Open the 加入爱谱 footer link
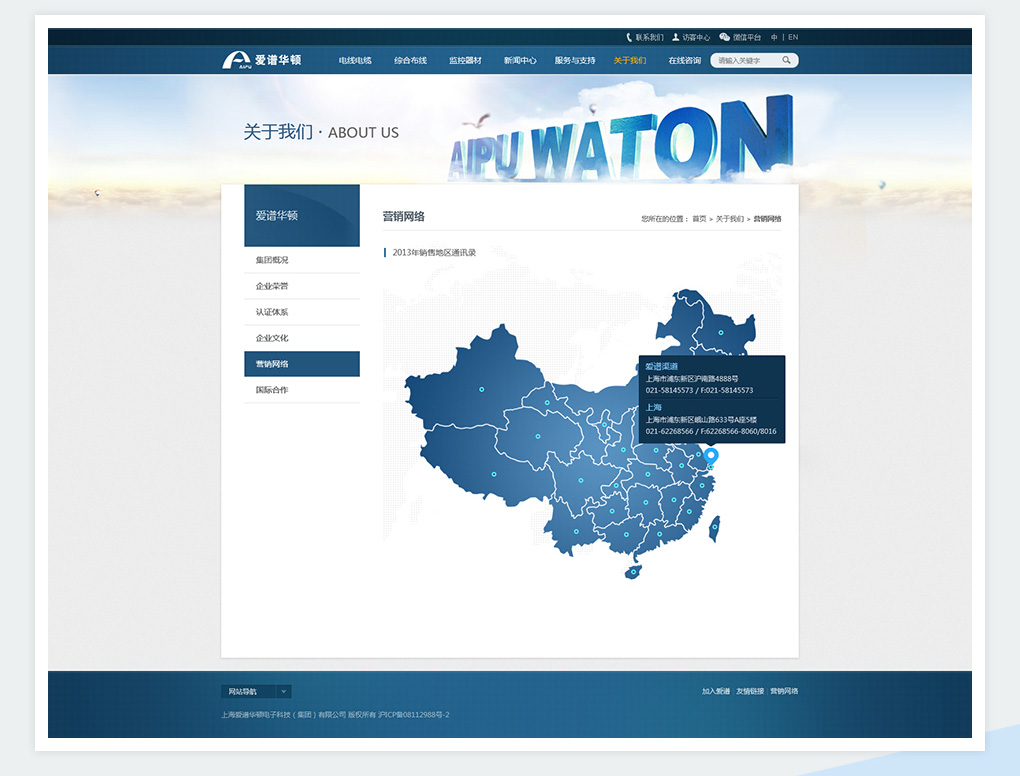 pyautogui.click(x=716, y=691)
